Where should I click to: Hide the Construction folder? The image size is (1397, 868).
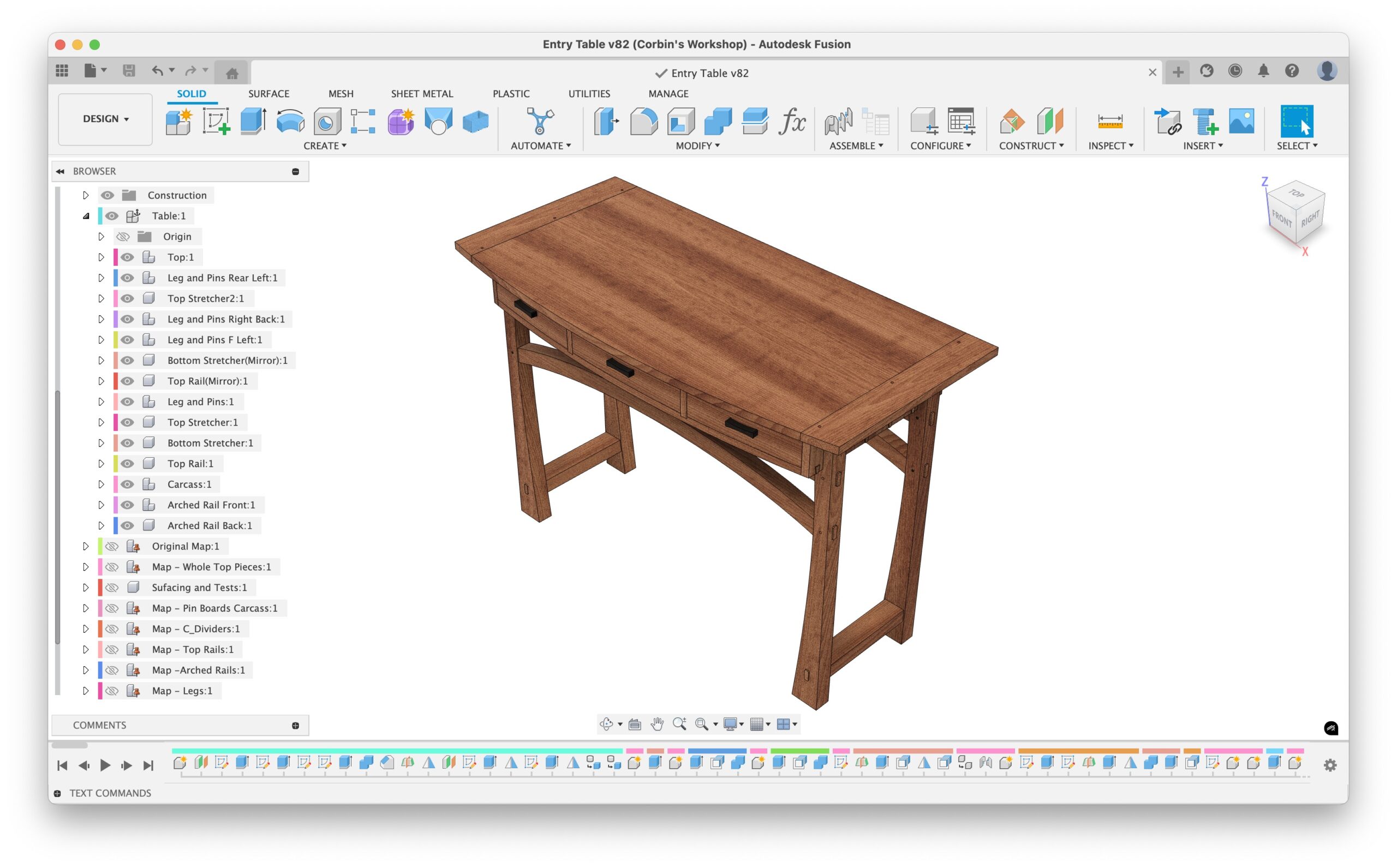[x=108, y=195]
